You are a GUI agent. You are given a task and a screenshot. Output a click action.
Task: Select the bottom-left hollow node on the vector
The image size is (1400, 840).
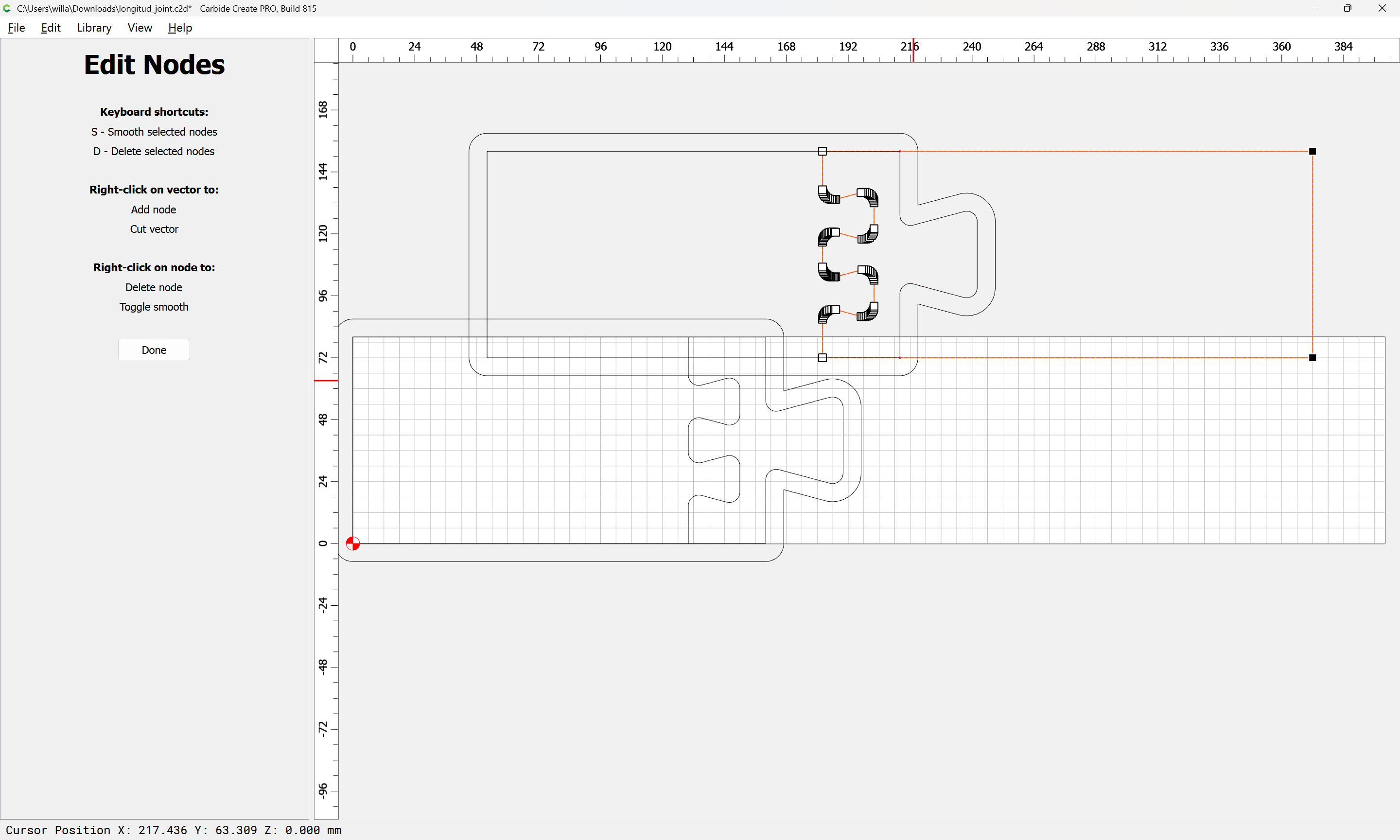point(822,358)
